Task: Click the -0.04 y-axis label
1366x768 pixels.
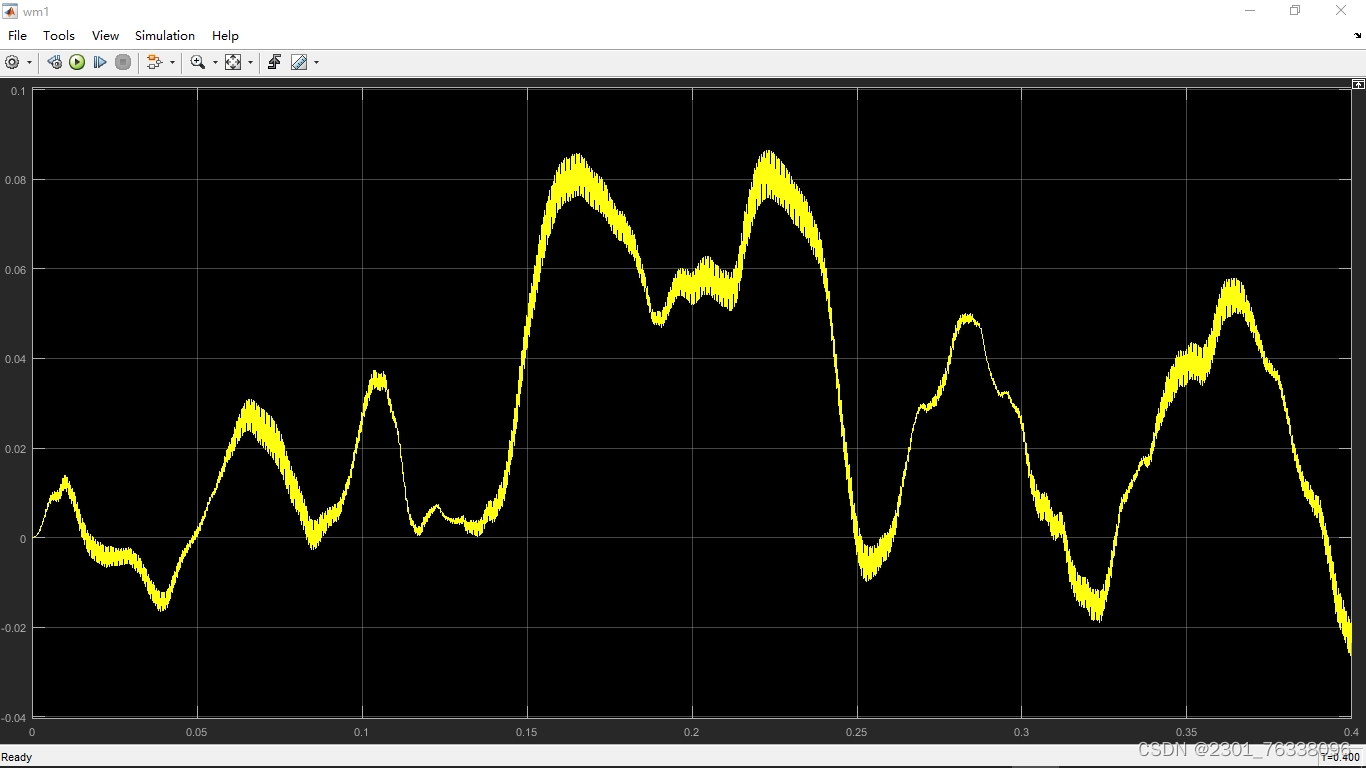Action: [x=15, y=717]
